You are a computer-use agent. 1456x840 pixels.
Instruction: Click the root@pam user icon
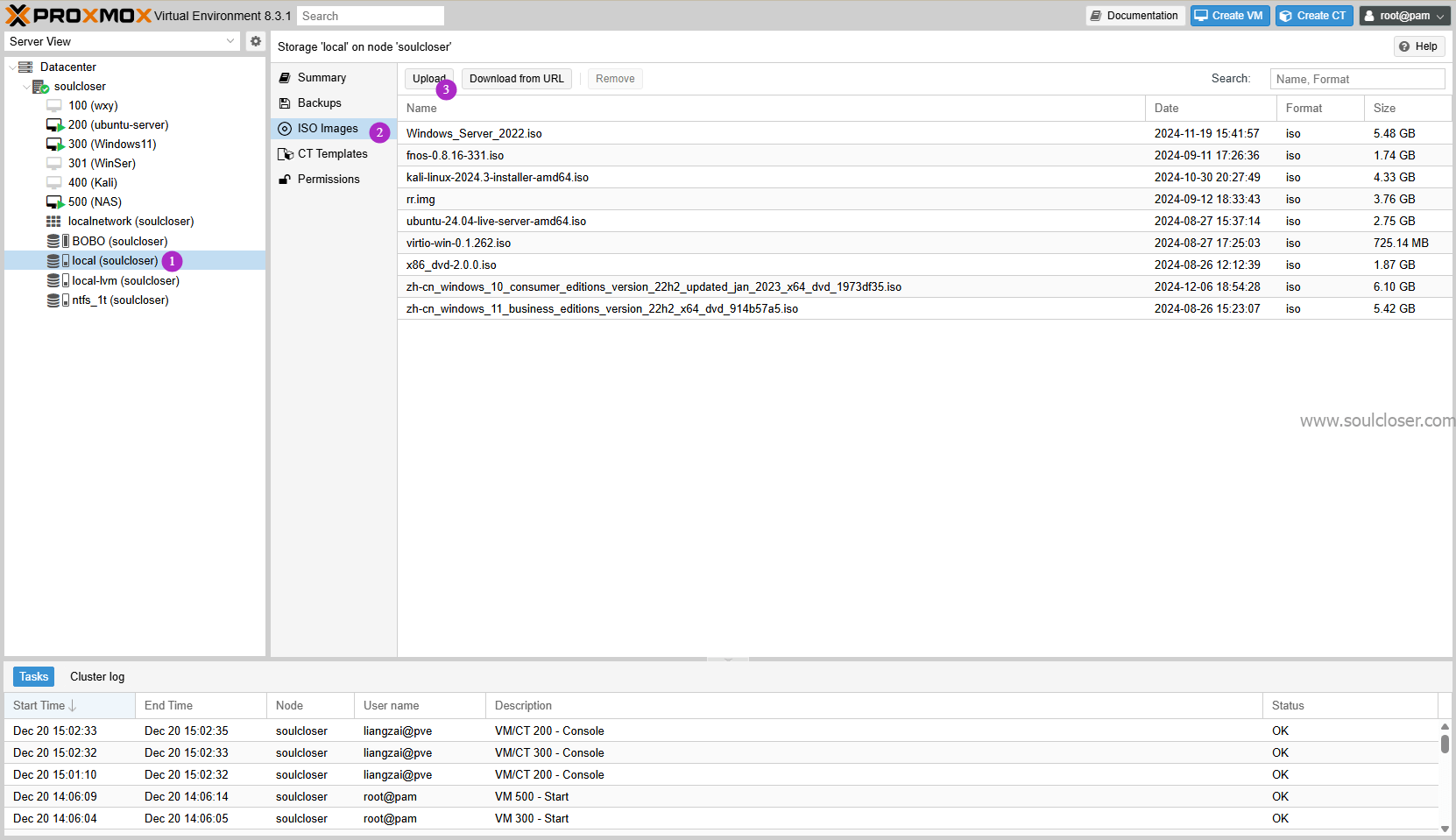tap(1369, 16)
